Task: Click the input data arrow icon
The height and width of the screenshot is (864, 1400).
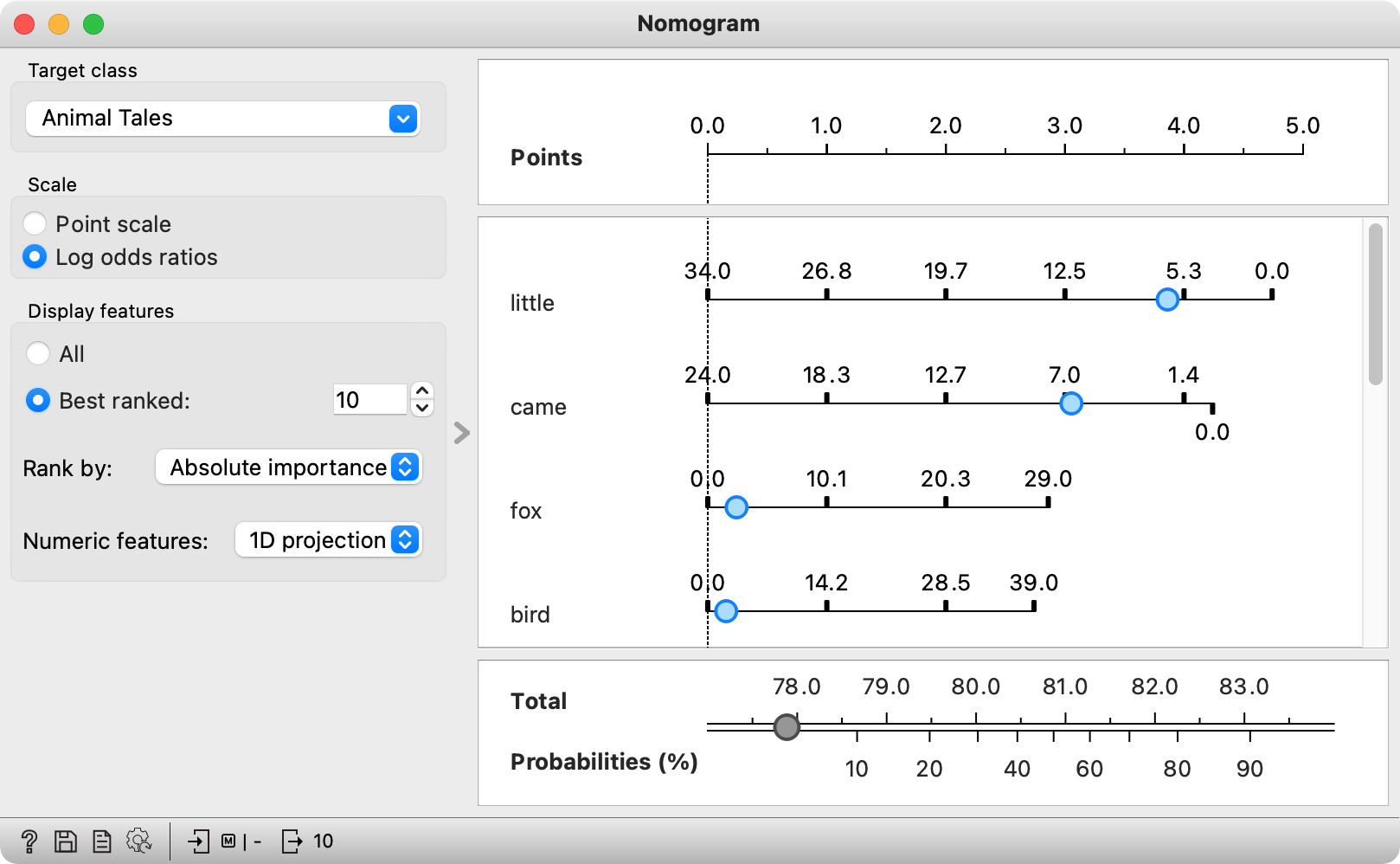Action: click(x=199, y=841)
